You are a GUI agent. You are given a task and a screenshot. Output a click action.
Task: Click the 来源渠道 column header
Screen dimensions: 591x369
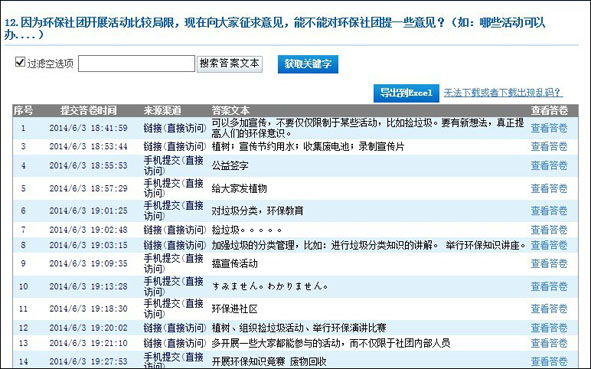click(x=162, y=110)
